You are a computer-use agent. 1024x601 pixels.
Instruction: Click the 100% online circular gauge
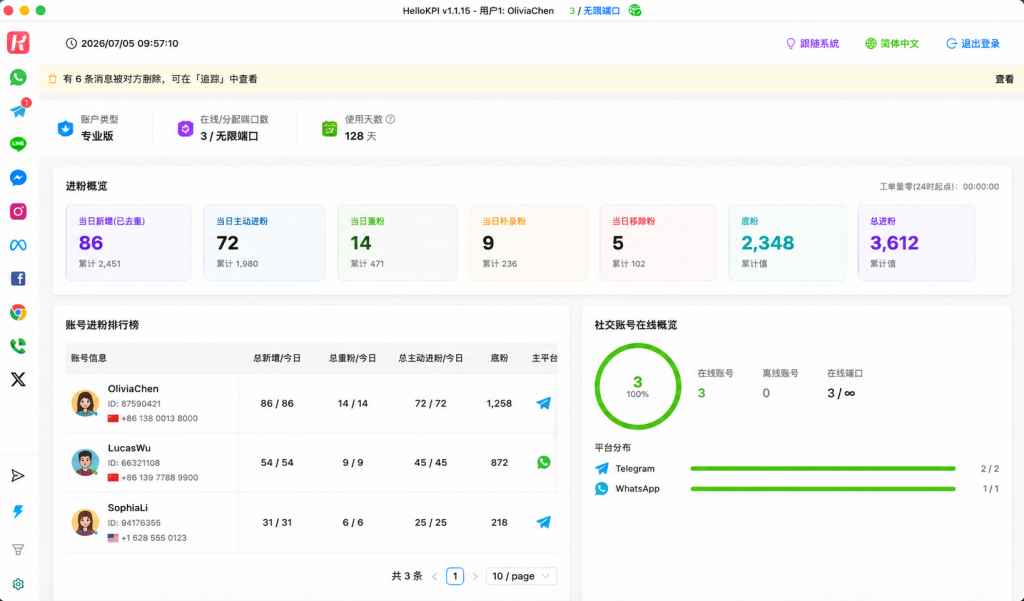point(637,386)
